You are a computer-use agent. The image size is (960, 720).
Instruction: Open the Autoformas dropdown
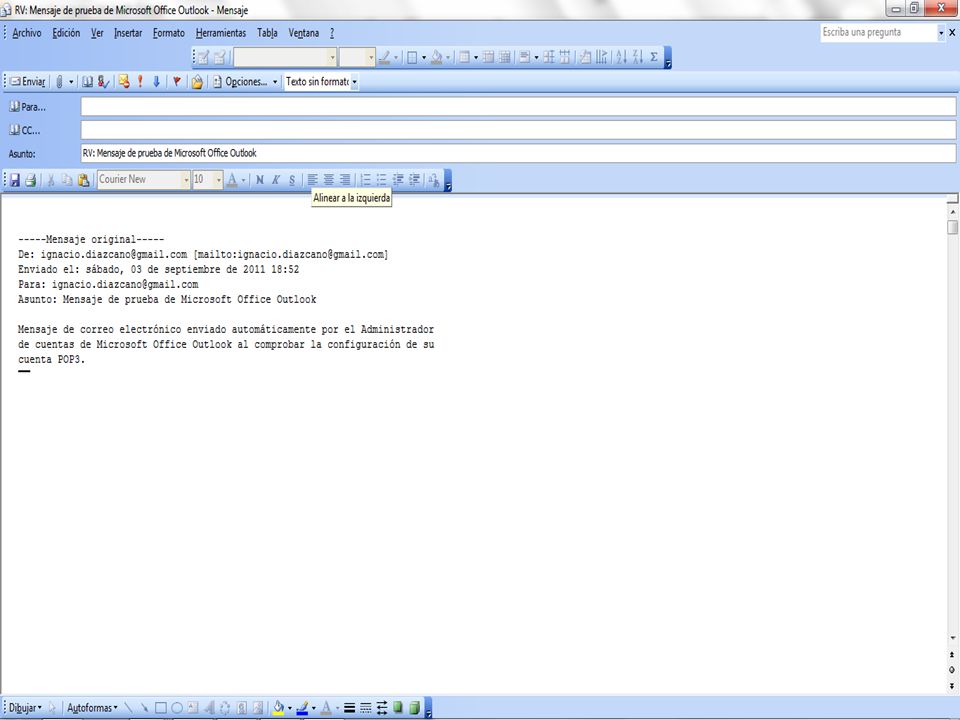tap(92, 708)
